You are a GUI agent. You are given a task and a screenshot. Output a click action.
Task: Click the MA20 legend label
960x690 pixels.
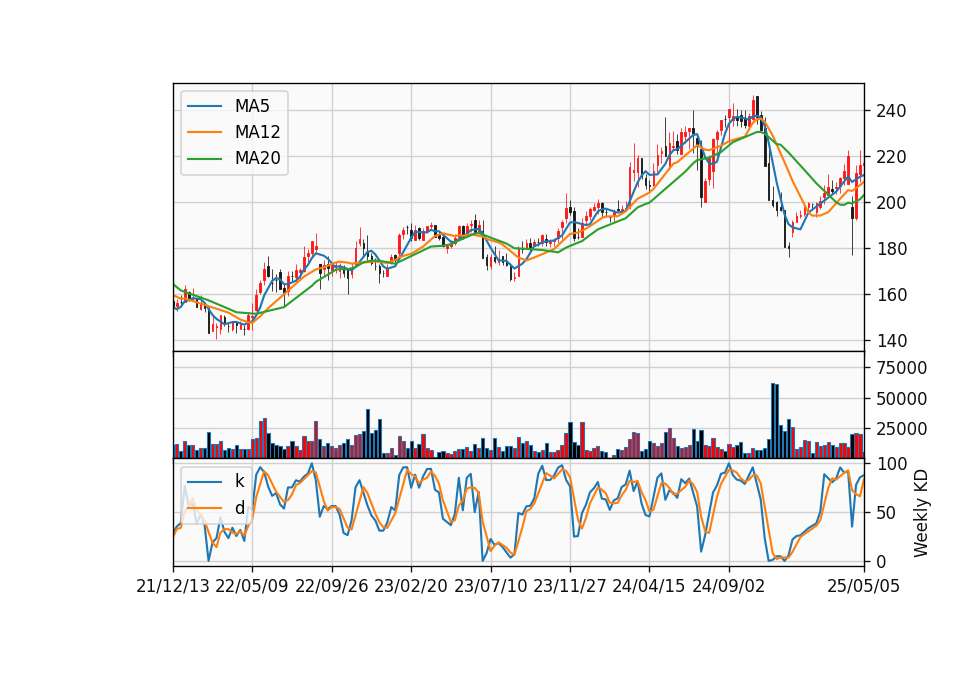point(257,158)
